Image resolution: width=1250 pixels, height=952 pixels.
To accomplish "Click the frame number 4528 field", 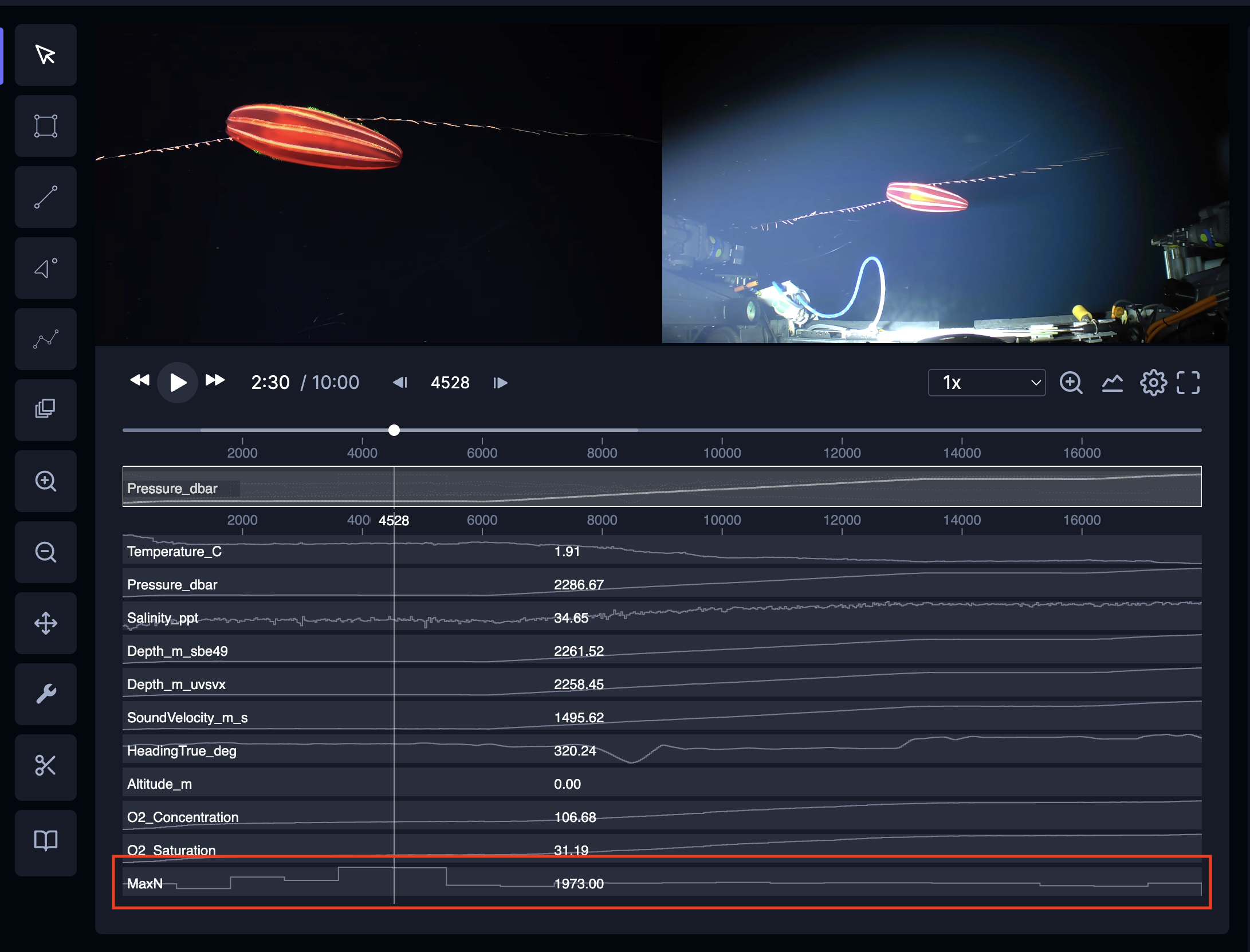I will pos(450,383).
